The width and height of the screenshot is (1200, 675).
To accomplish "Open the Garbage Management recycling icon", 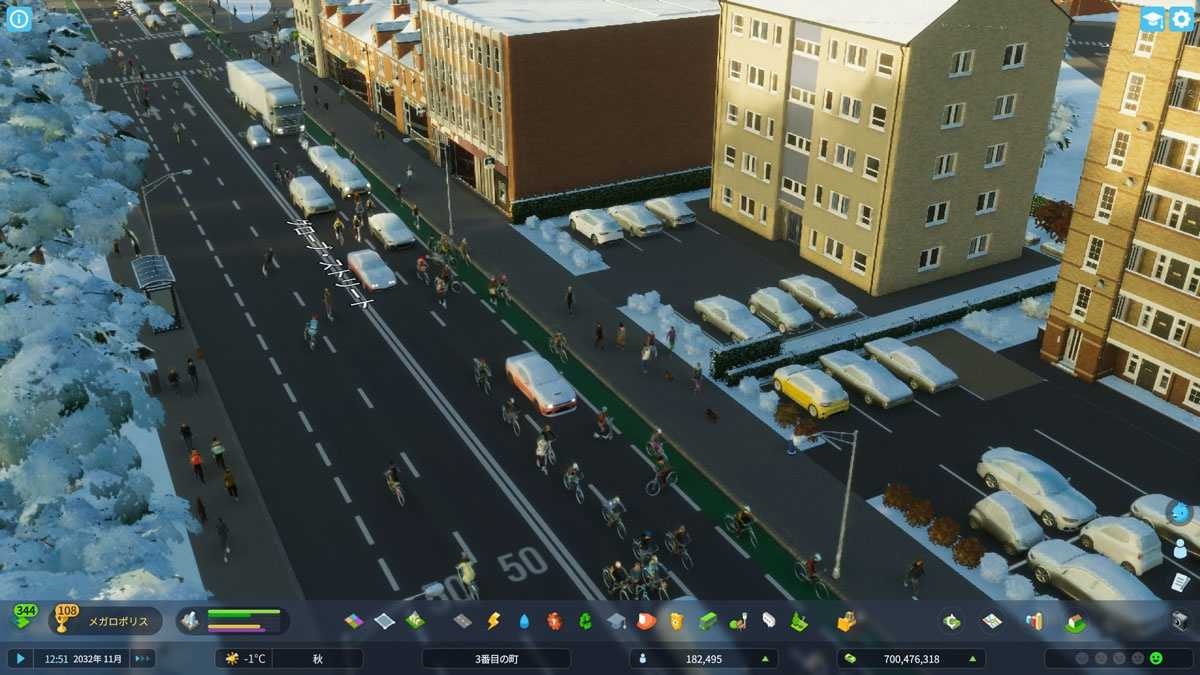I will pyautogui.click(x=585, y=621).
